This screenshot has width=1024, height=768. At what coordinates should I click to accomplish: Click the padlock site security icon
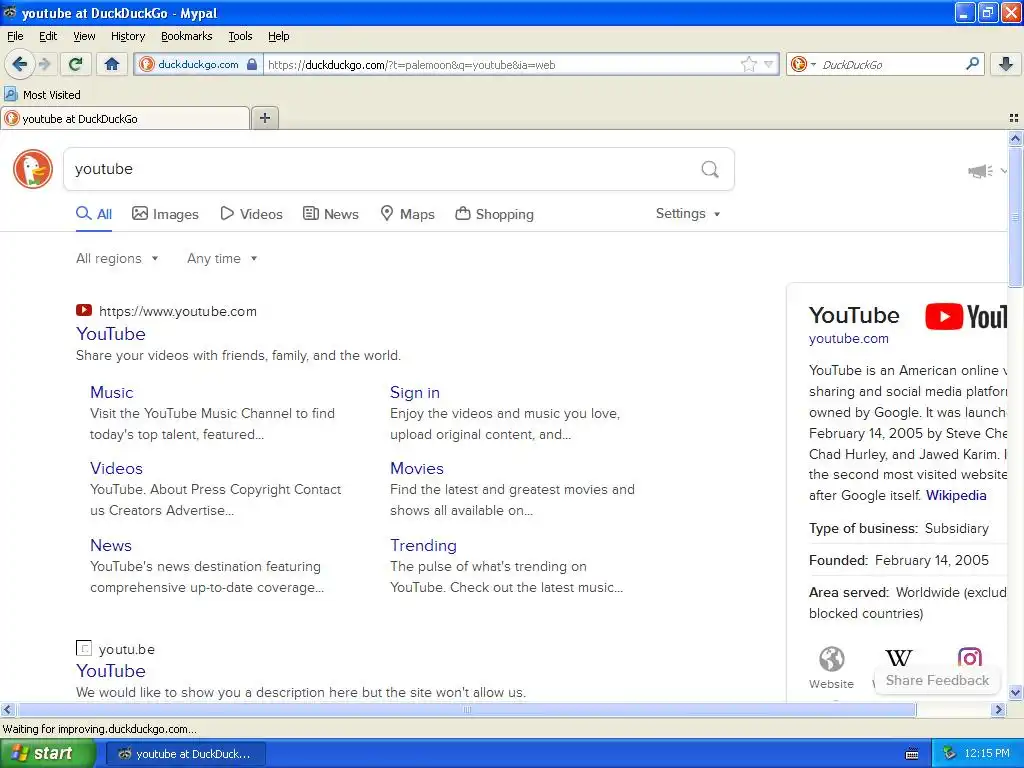pyautogui.click(x=251, y=64)
